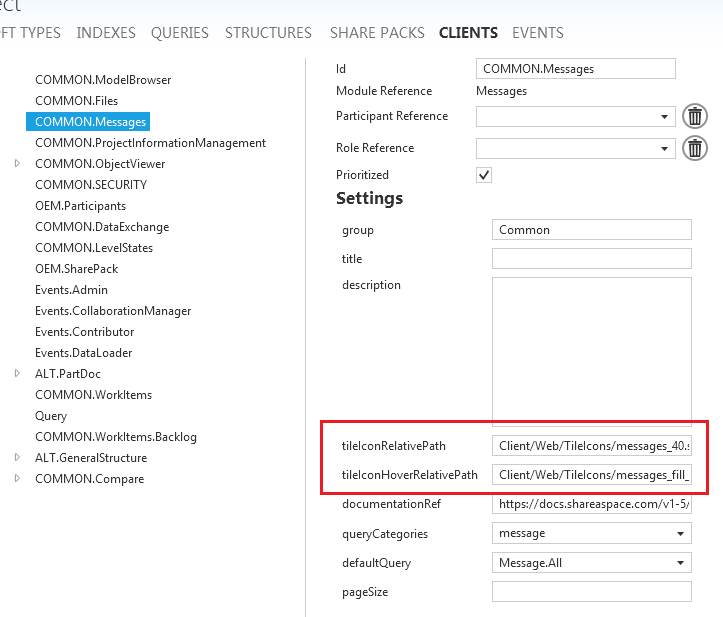Open the INDEXES tab

106,33
